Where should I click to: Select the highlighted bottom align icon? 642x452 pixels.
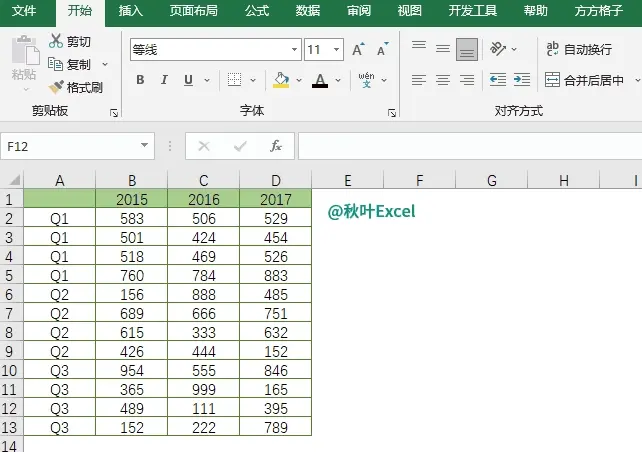467,50
